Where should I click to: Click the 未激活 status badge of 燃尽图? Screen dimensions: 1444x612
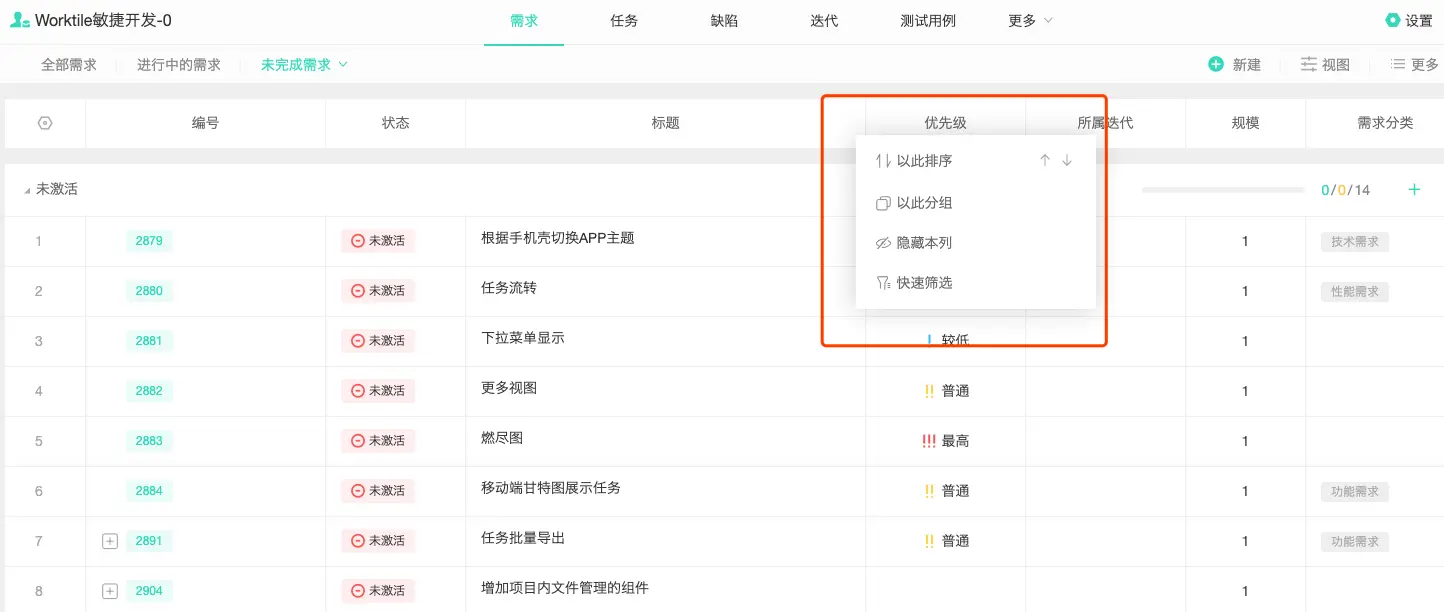coord(378,441)
